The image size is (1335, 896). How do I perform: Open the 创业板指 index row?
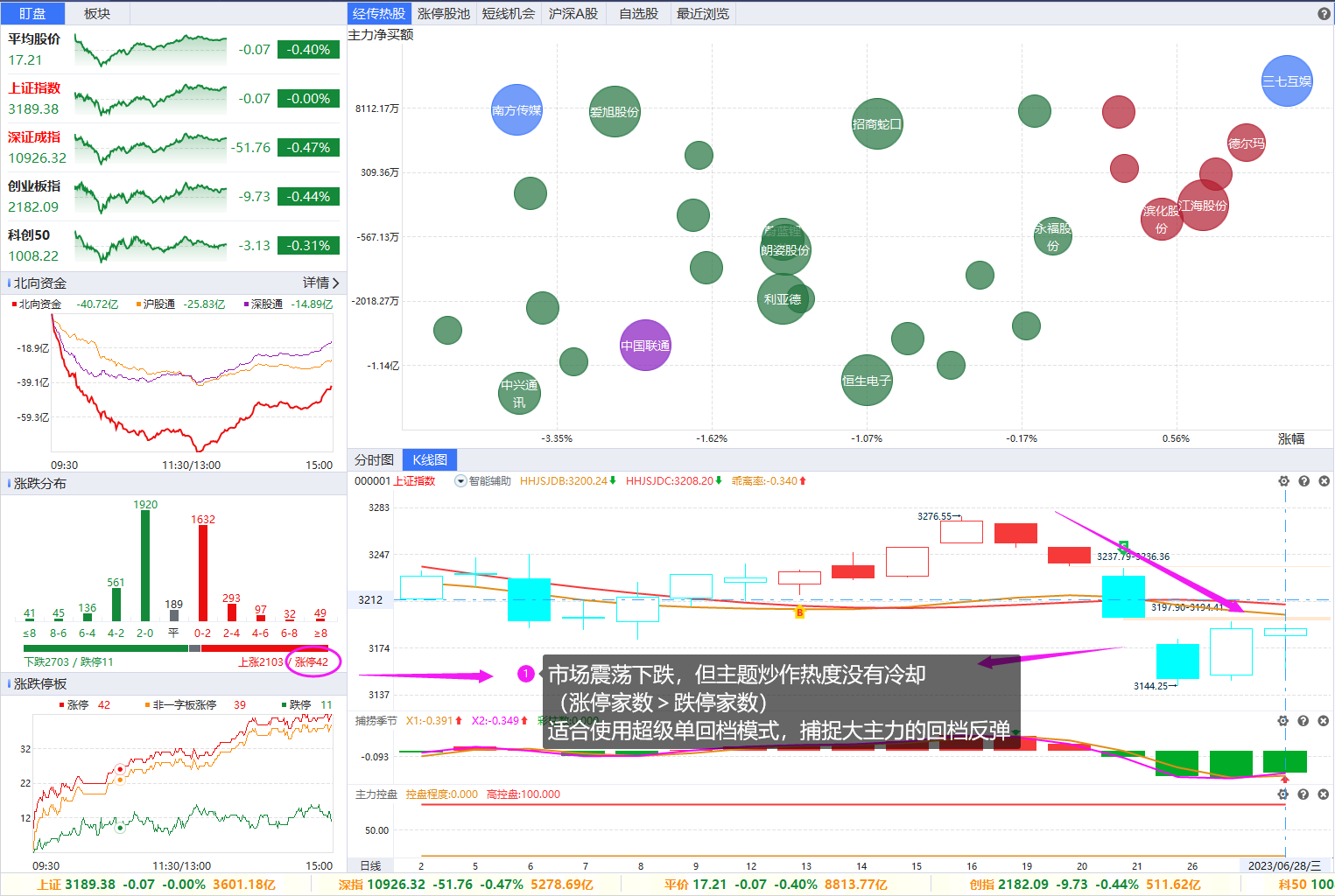point(173,197)
